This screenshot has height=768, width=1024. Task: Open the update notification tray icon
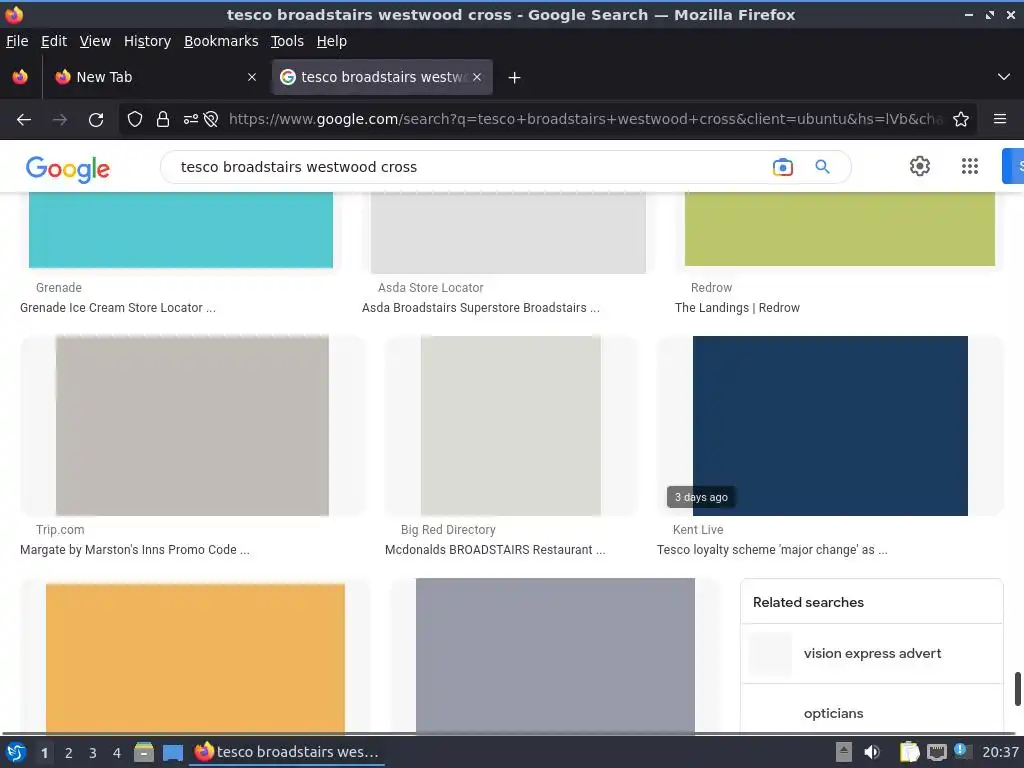(x=961, y=750)
